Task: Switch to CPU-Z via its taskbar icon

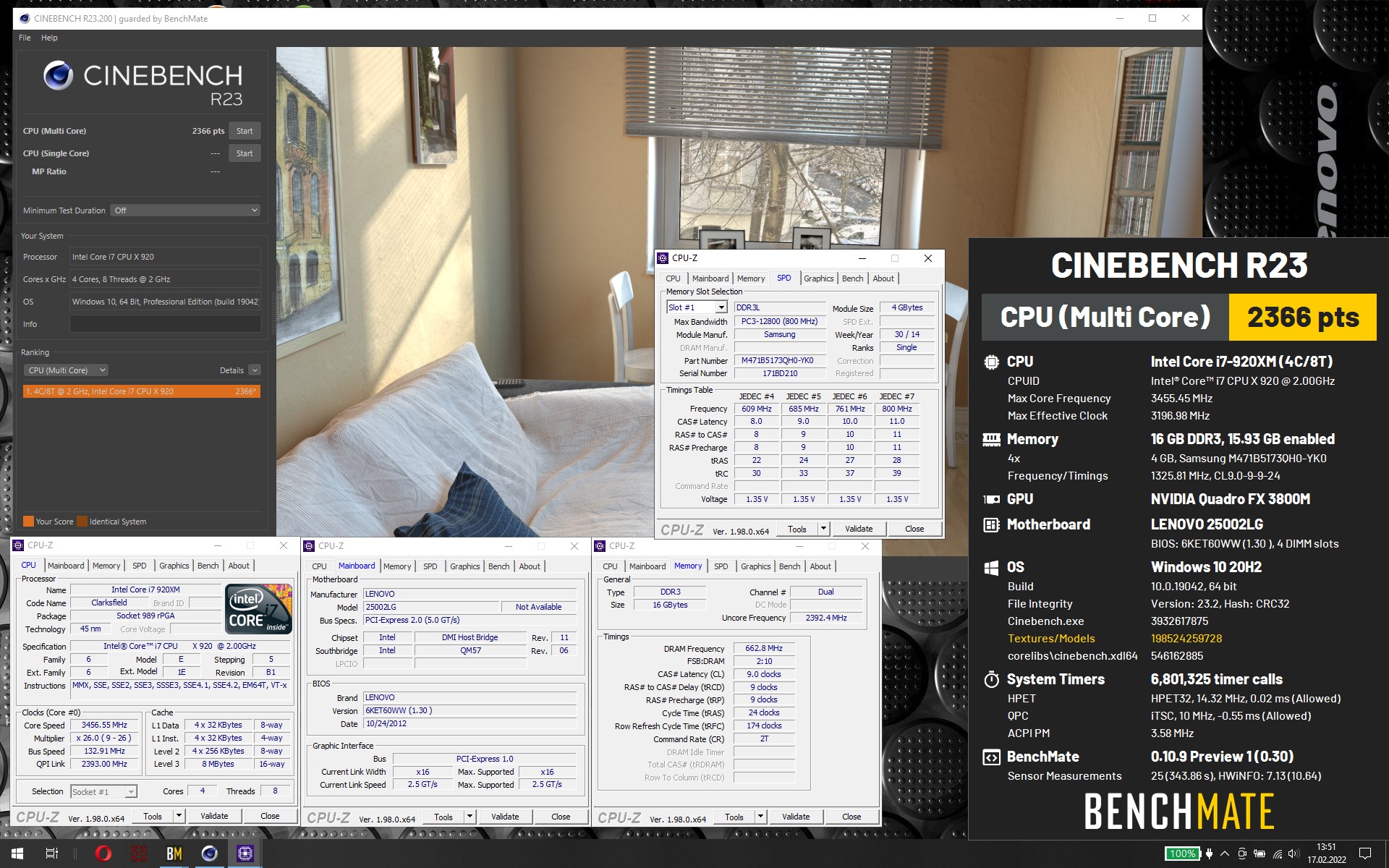Action: pyautogui.click(x=245, y=854)
